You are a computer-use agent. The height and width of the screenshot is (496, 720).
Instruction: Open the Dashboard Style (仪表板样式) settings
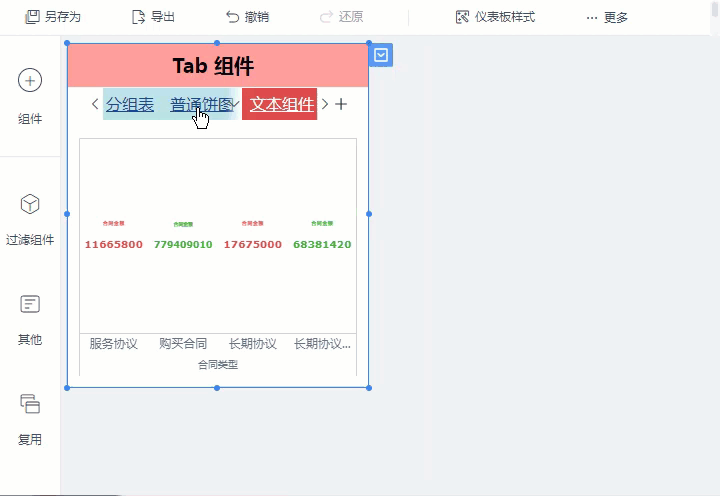pyautogui.click(x=495, y=17)
